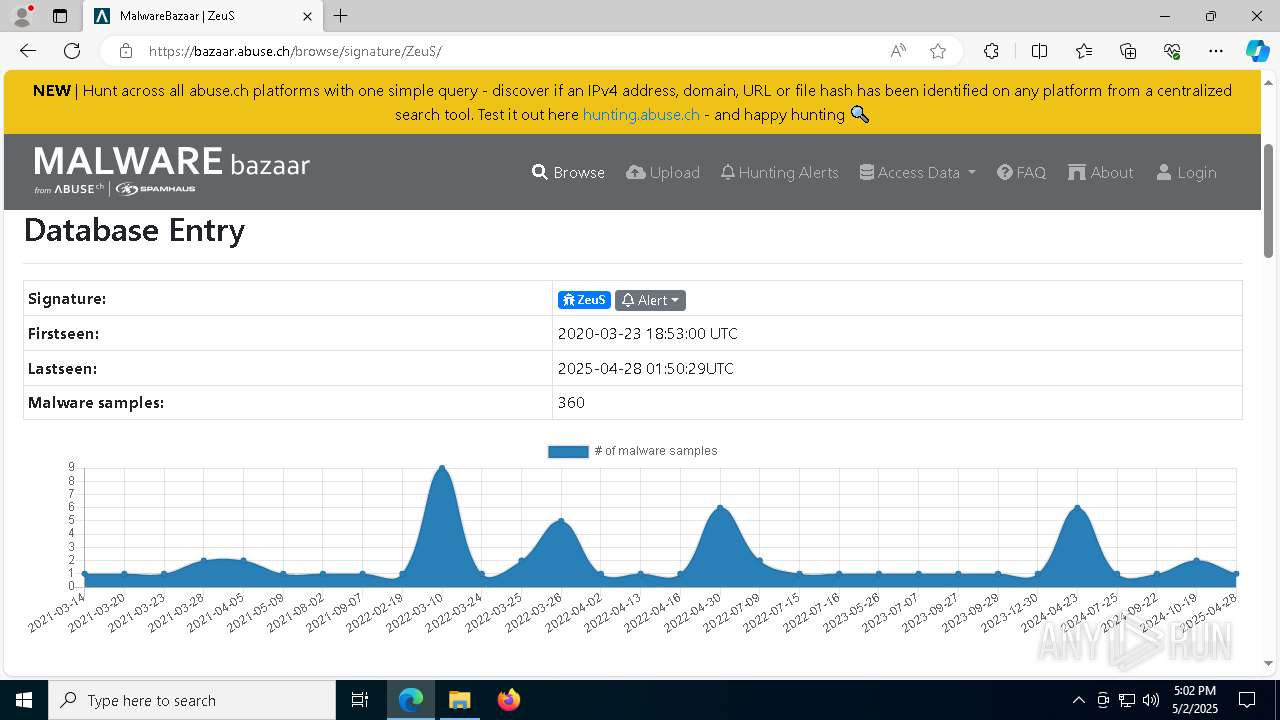Image resolution: width=1280 pixels, height=720 pixels.
Task: Click the page vertical scrollbar thumb
Action: (1269, 200)
